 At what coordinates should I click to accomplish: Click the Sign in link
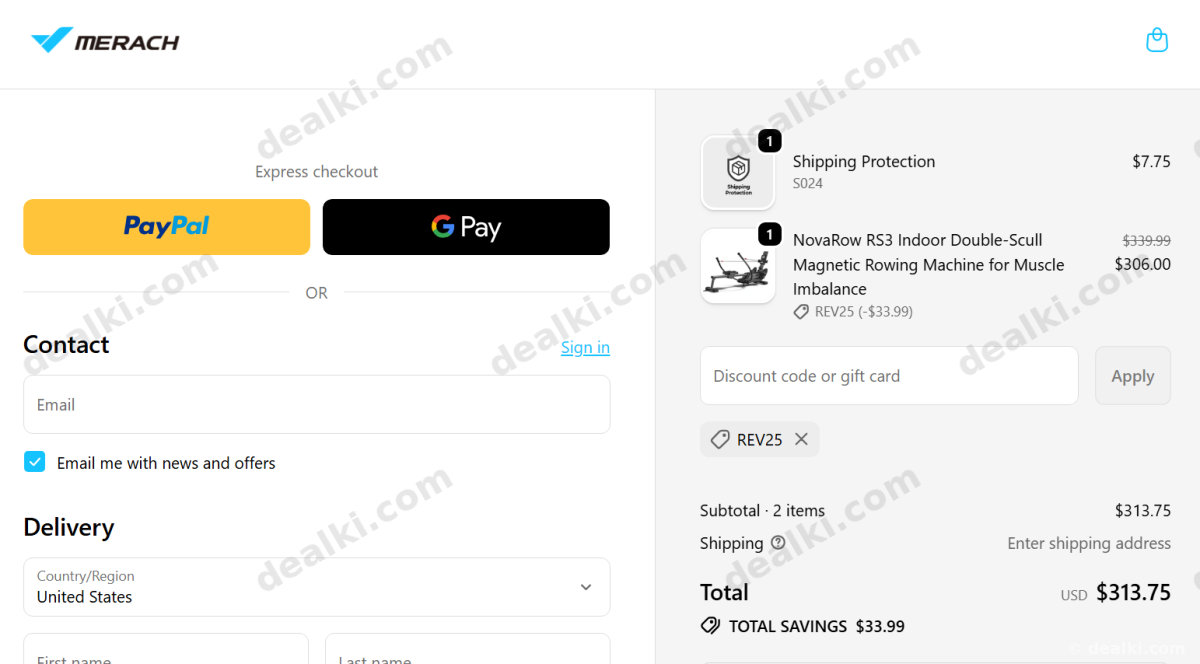pyautogui.click(x=585, y=347)
